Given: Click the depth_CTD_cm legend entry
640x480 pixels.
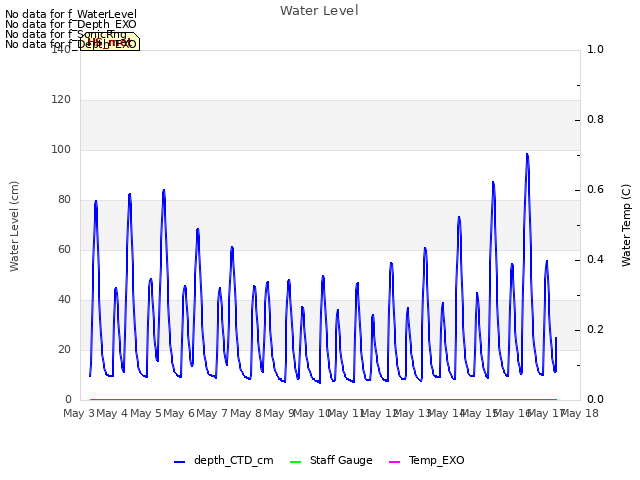Looking at the screenshot, I should pos(224,460).
